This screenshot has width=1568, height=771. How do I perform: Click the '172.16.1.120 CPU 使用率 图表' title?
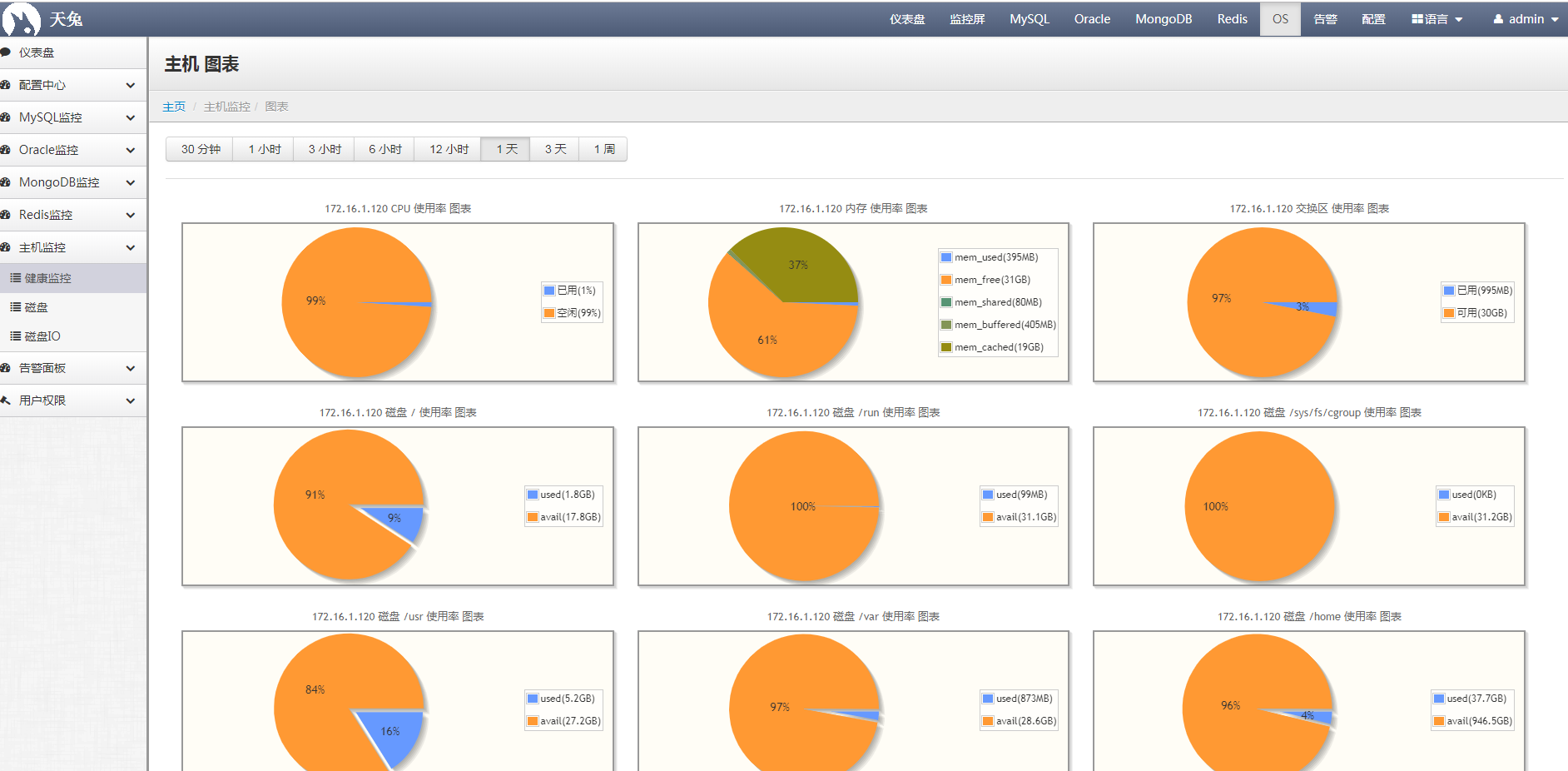(x=398, y=208)
